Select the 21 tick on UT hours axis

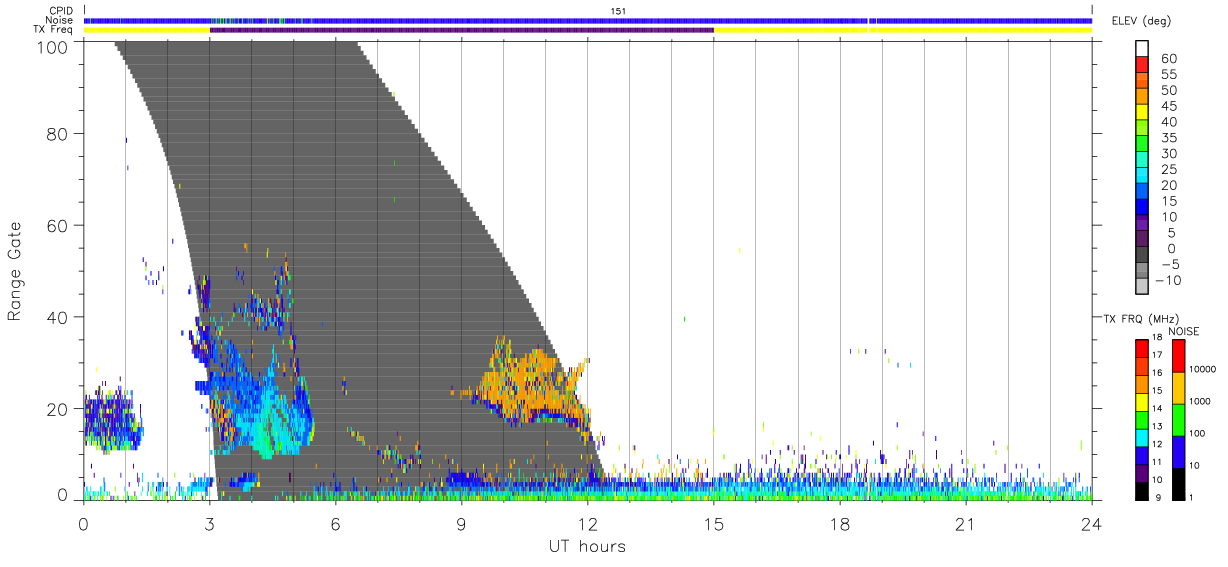tap(966, 523)
